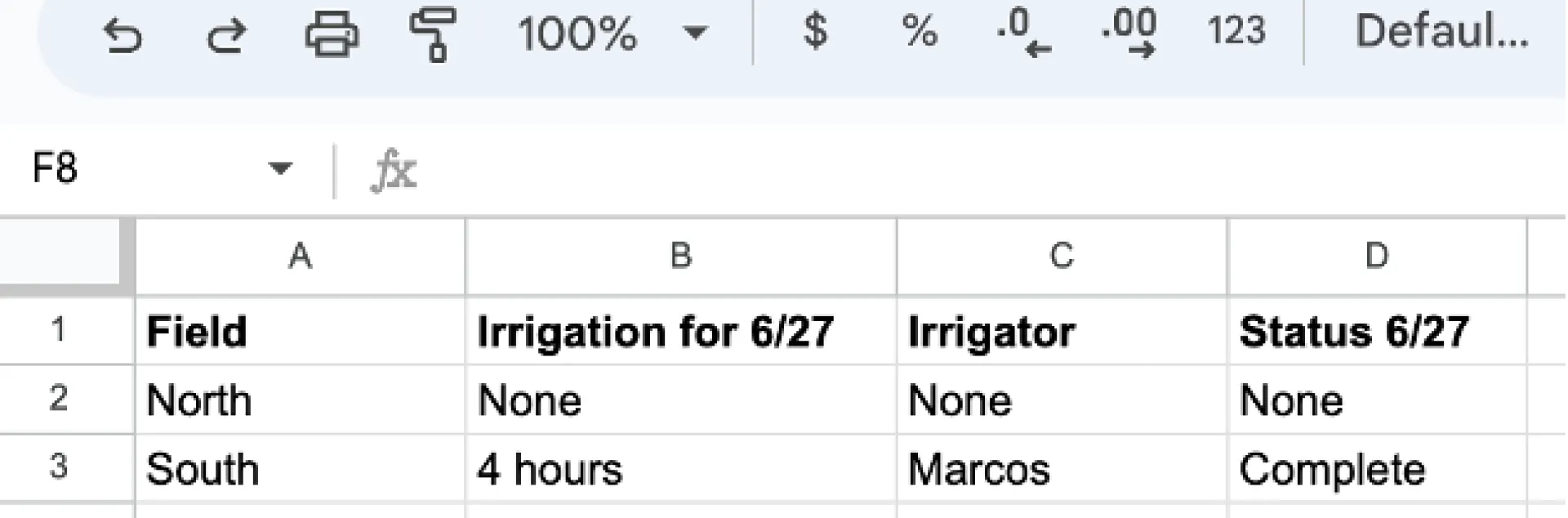
Task: Click the Undo arrow icon
Action: coord(123,34)
